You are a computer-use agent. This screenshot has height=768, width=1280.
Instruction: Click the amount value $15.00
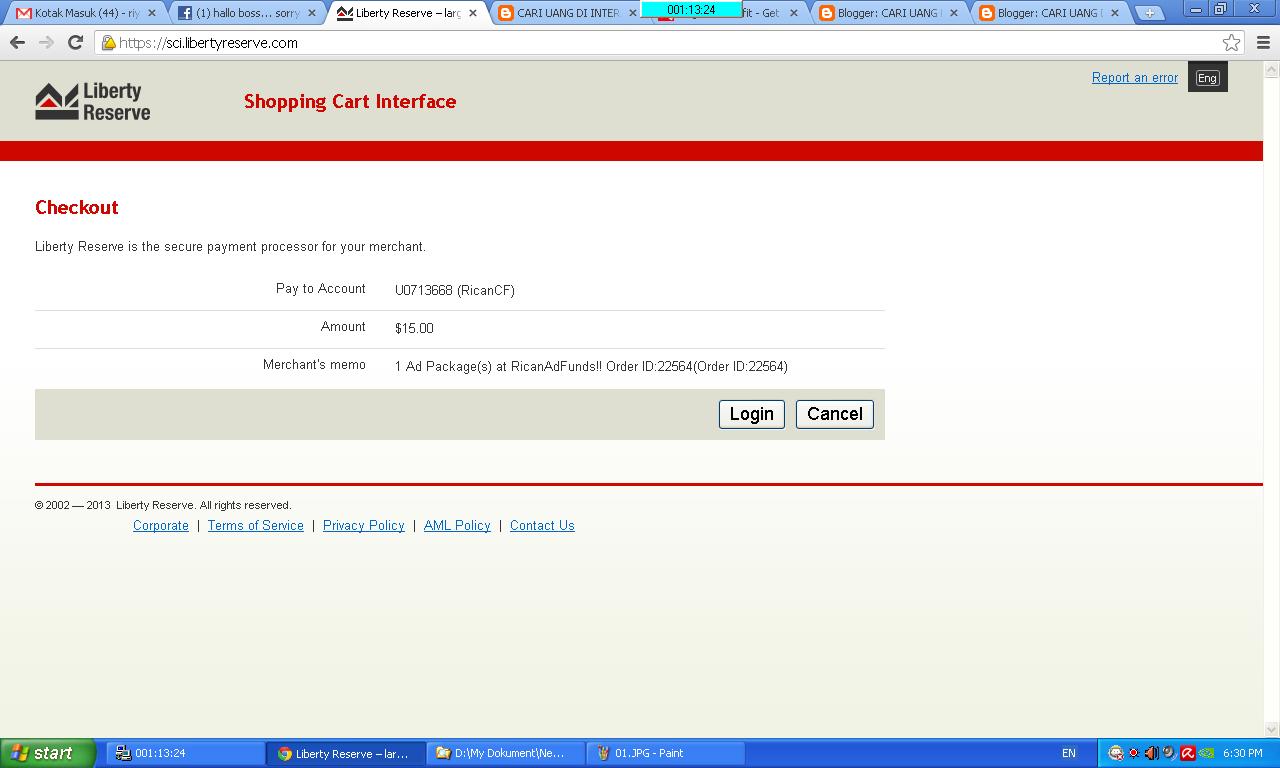point(414,328)
